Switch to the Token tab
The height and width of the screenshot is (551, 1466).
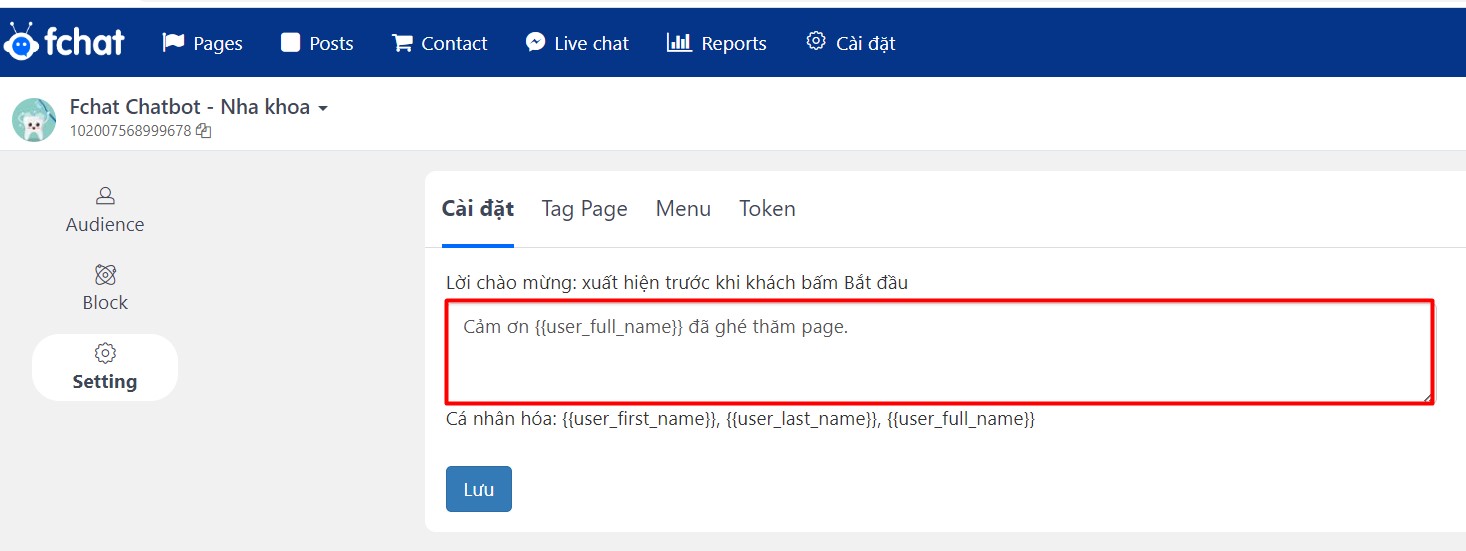[767, 209]
